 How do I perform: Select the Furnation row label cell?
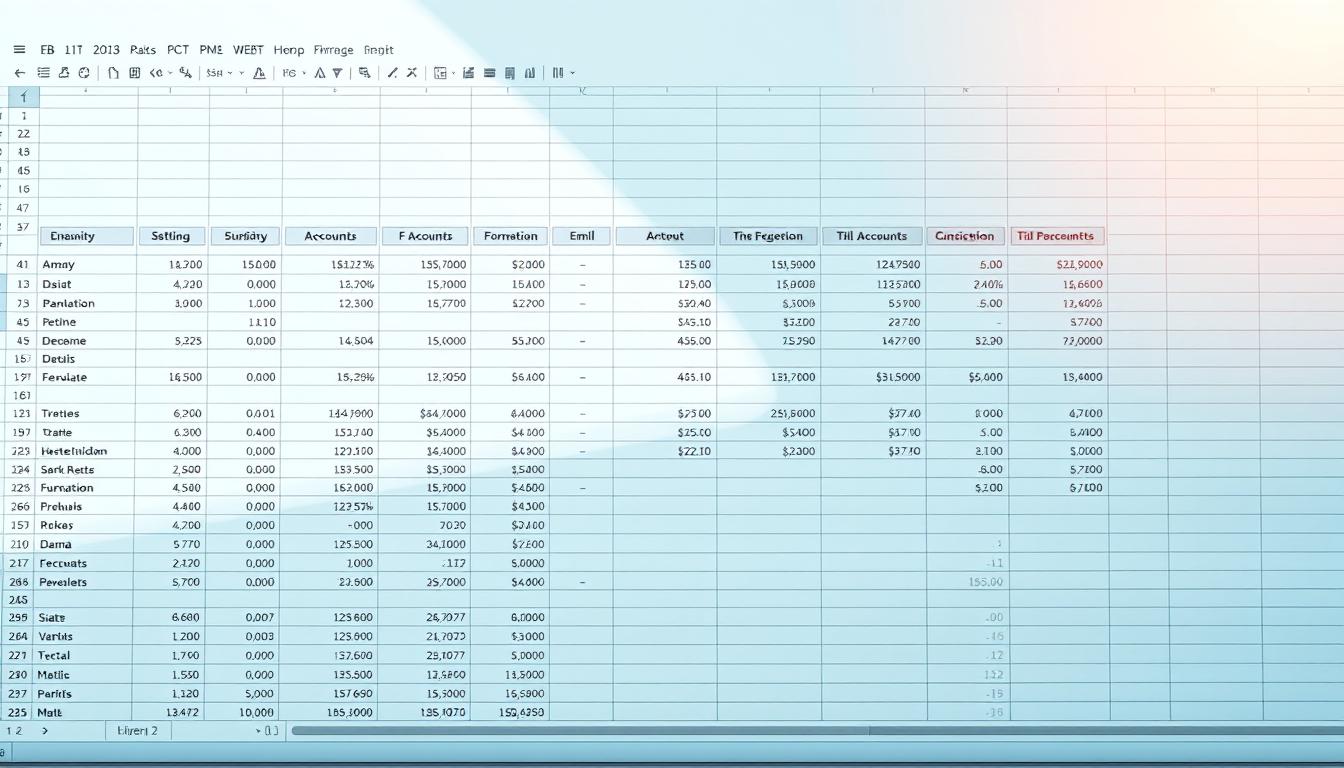[86, 488]
